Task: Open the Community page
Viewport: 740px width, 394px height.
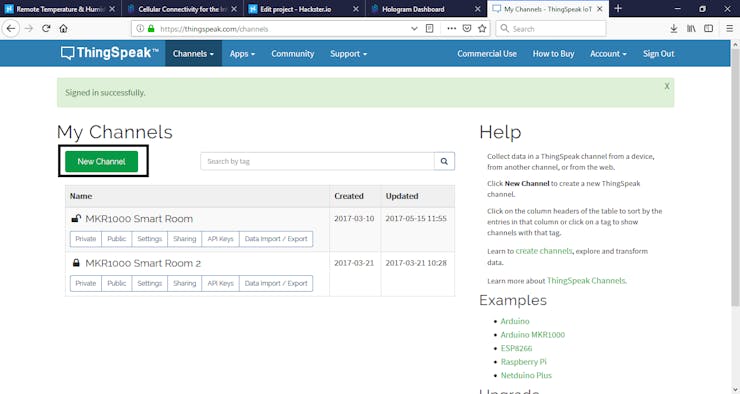Action: [x=293, y=53]
